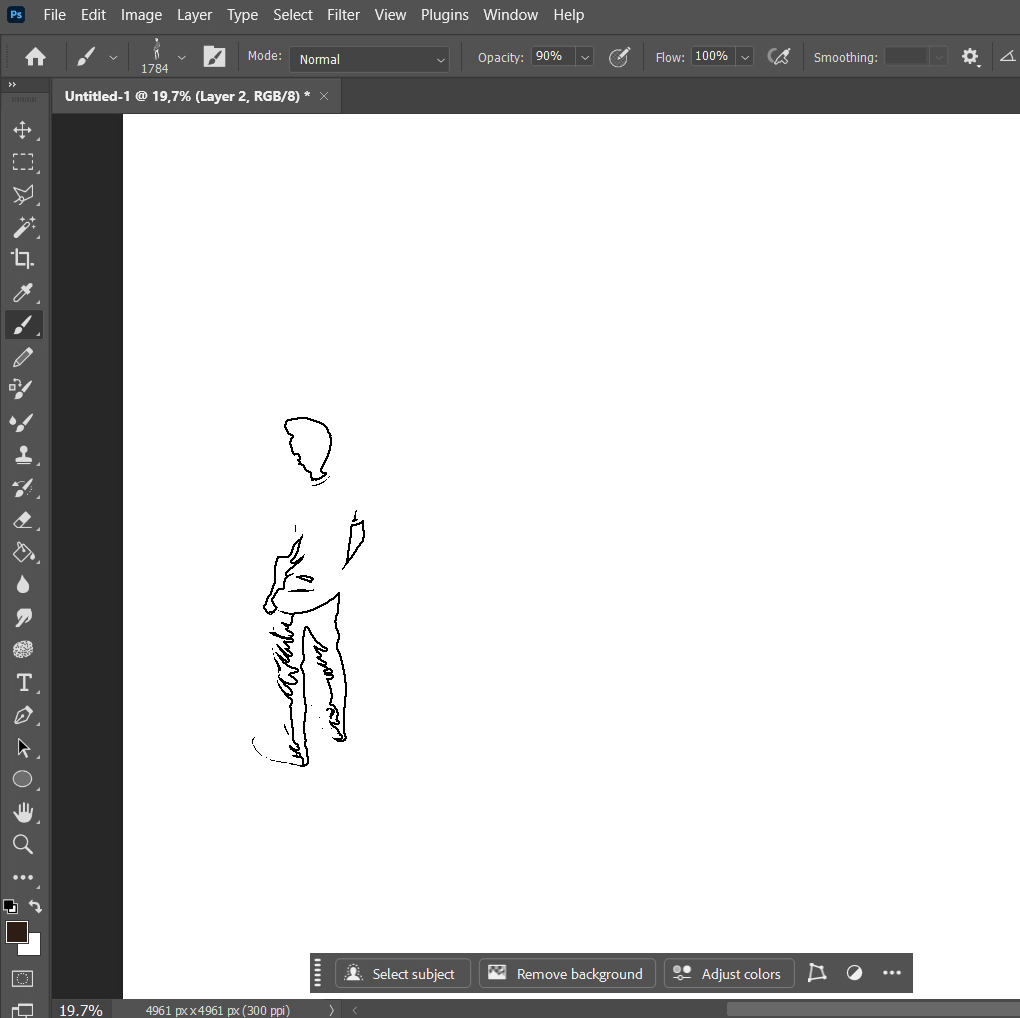Viewport: 1020px width, 1018px height.
Task: Click the Flow percentage input field
Action: point(711,57)
